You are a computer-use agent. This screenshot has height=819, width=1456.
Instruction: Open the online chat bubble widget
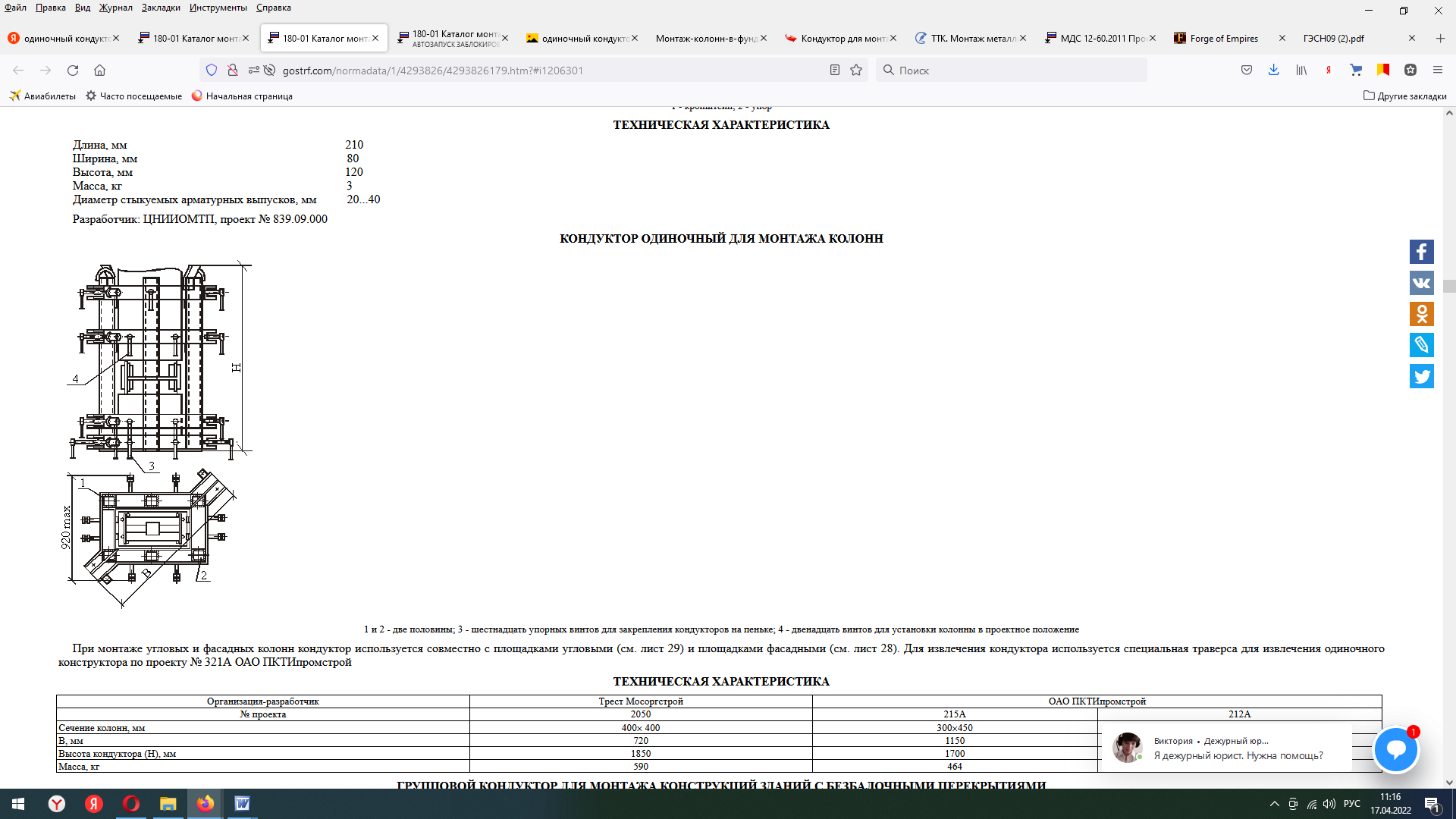1396,749
